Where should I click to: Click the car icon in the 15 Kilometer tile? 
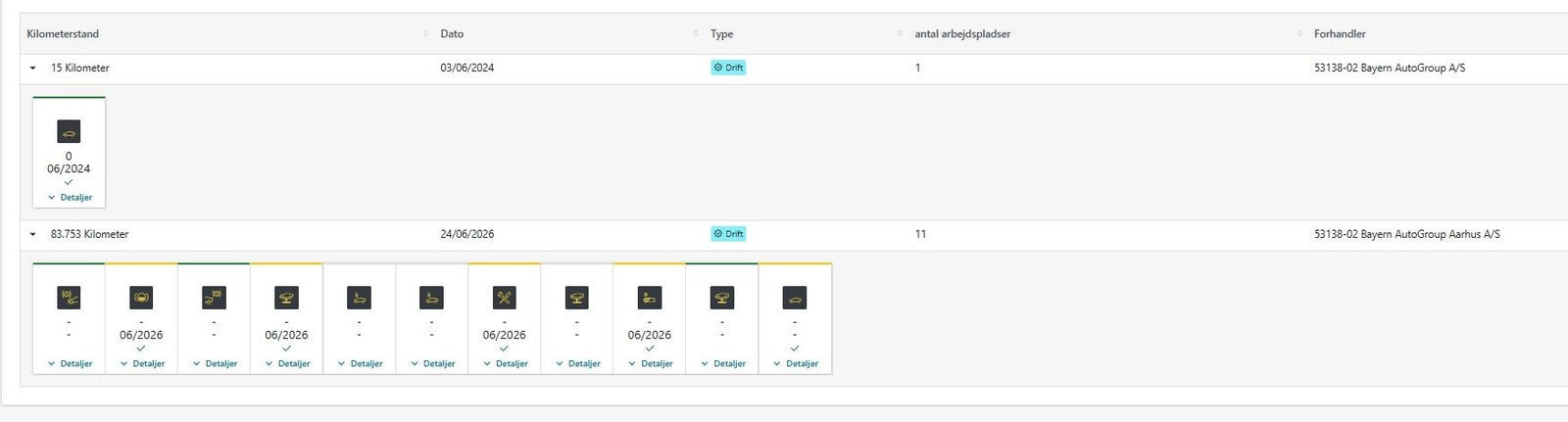click(69, 131)
